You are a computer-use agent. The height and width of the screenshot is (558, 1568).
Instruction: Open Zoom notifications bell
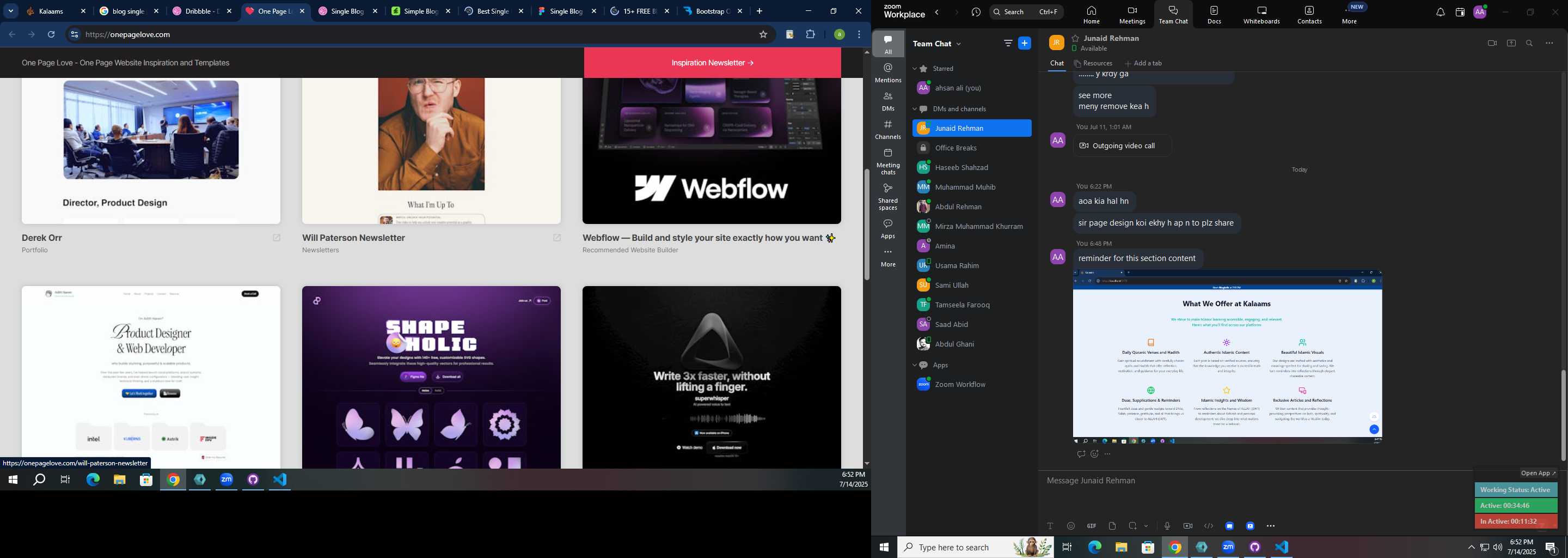1440,12
